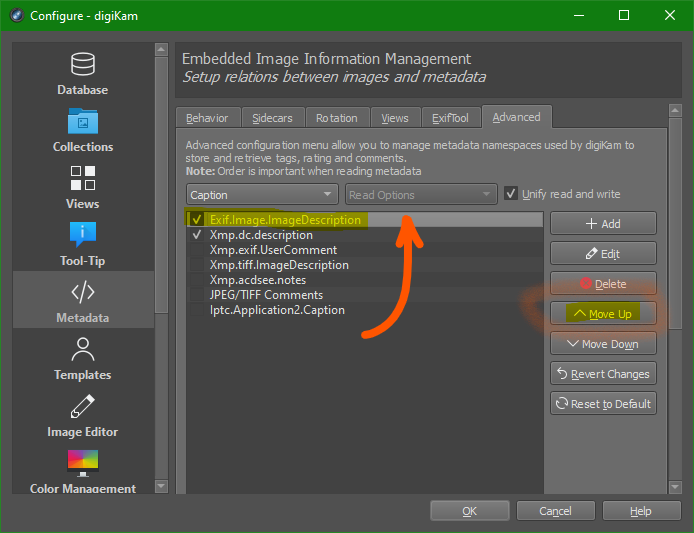Image resolution: width=694 pixels, height=533 pixels.
Task: Open Help from the dialog button
Action: [x=641, y=511]
